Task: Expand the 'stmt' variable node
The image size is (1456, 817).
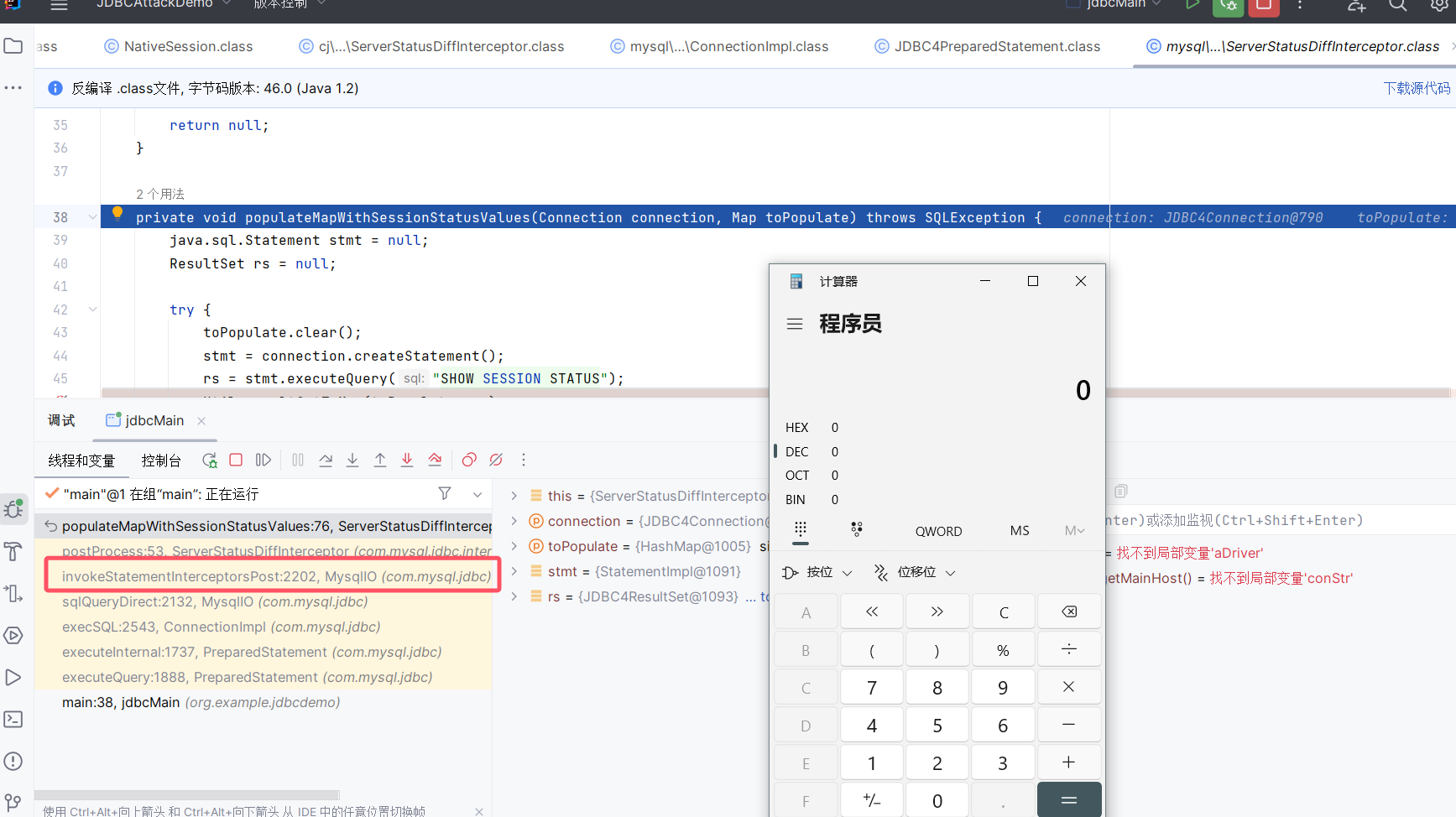Action: (514, 571)
